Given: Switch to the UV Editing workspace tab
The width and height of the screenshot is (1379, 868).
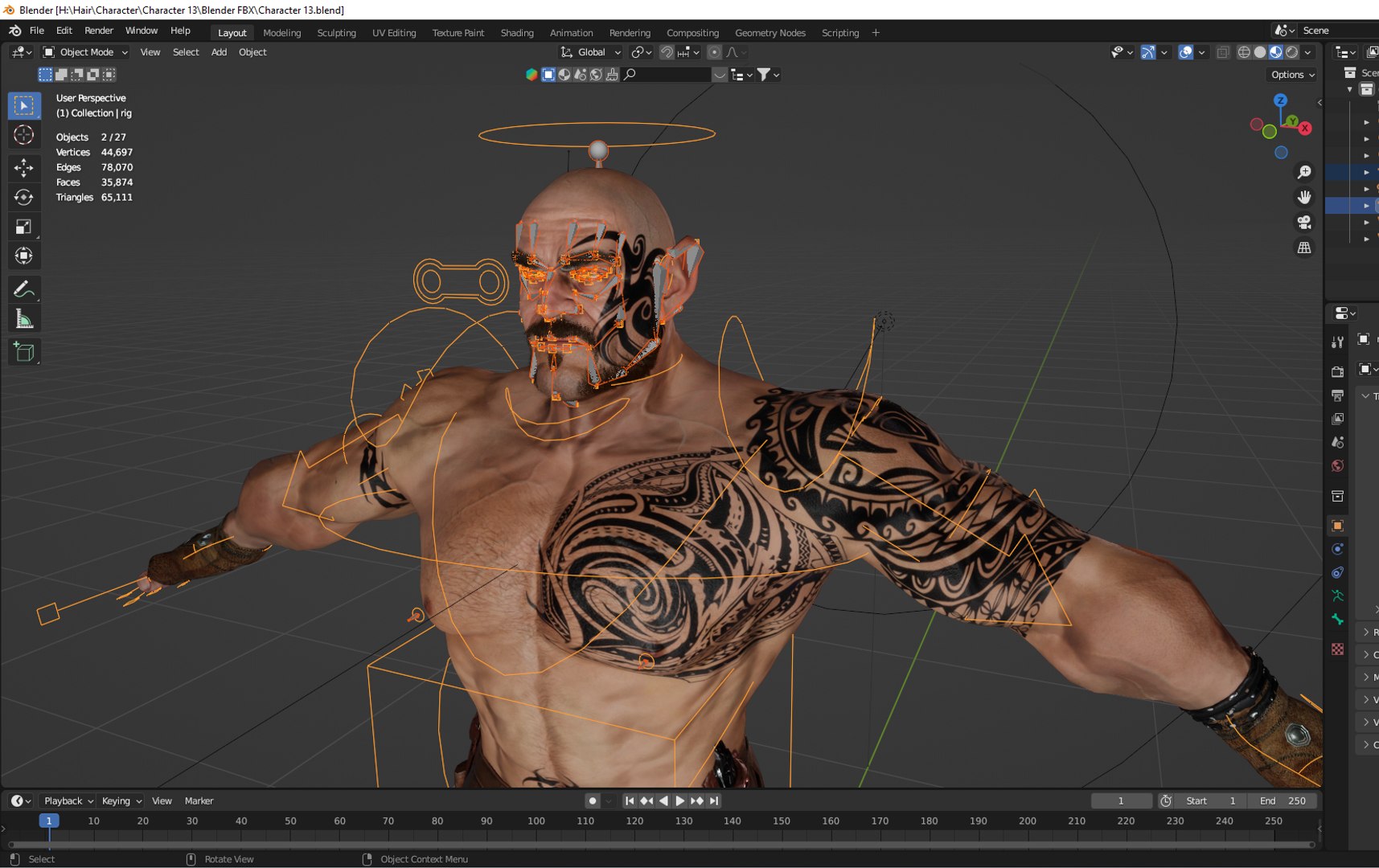Looking at the screenshot, I should click(x=394, y=33).
